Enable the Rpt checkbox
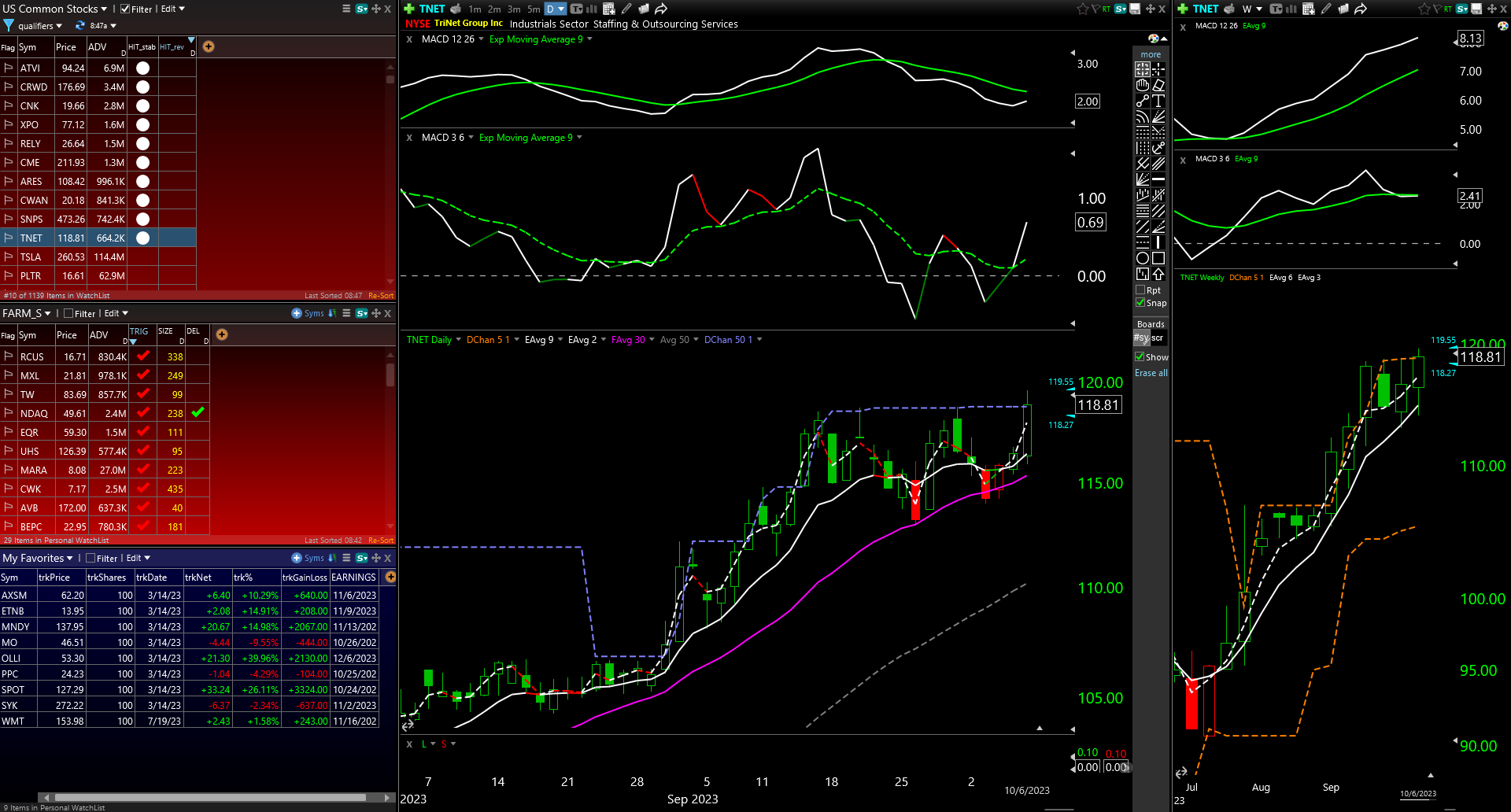This screenshot has height=812, width=1511. click(1140, 290)
